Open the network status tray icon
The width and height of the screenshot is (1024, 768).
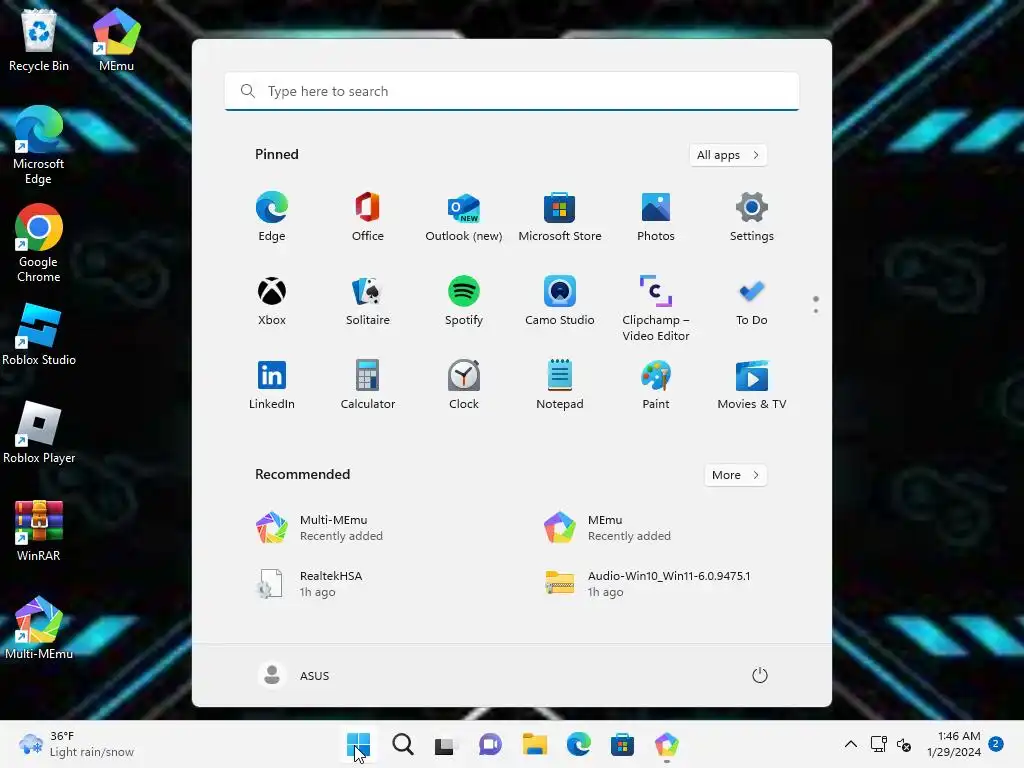(878, 744)
